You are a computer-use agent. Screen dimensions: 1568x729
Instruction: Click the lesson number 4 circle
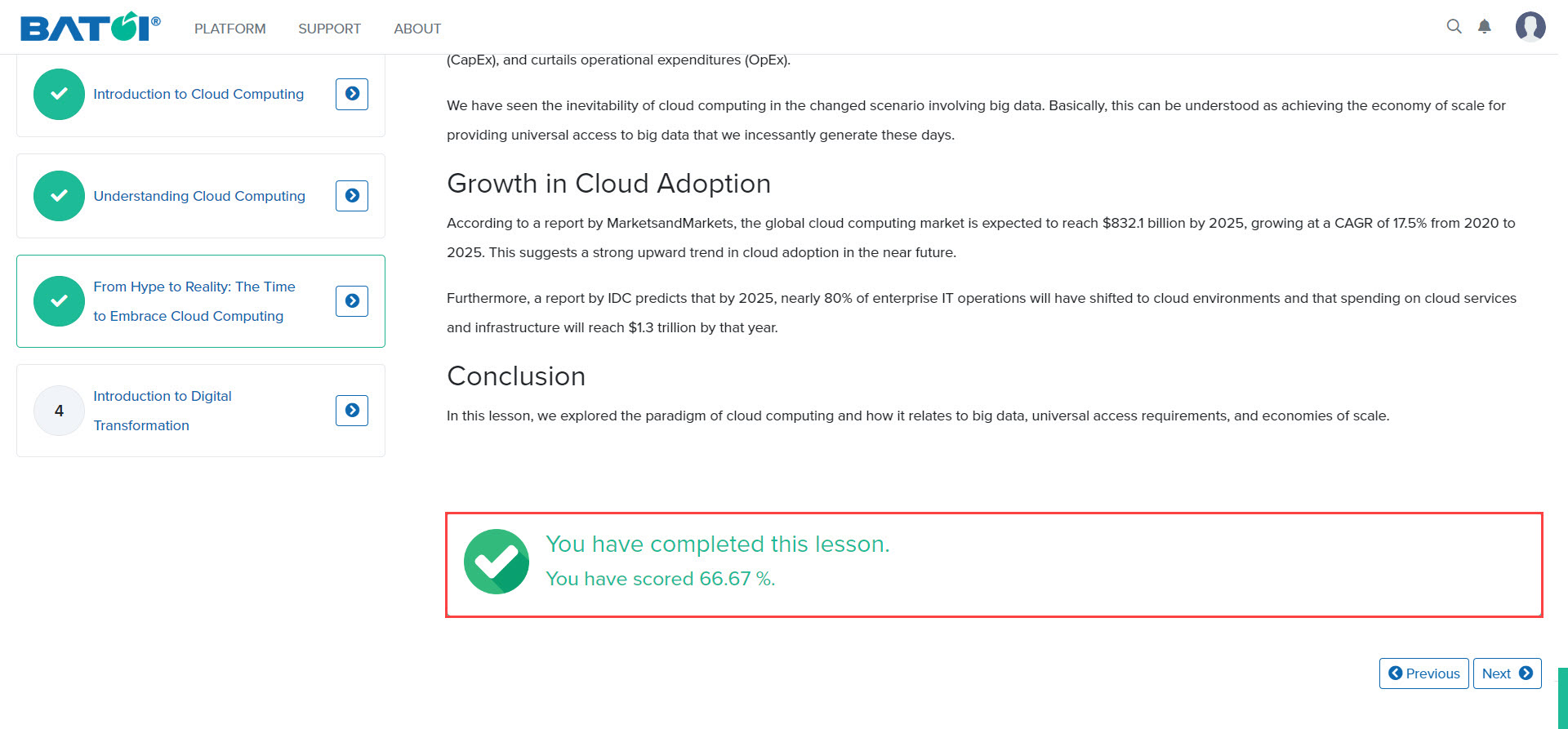click(59, 411)
